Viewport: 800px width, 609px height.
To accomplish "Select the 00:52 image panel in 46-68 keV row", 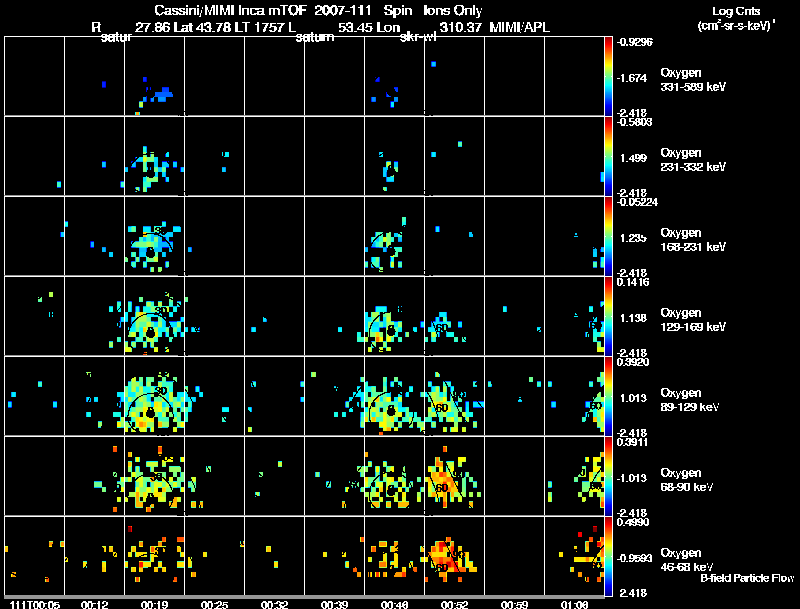I will tap(454, 556).
